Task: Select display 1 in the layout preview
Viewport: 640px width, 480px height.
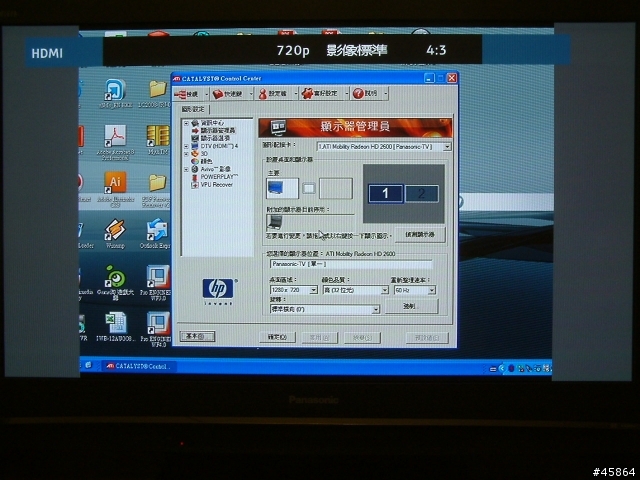Action: pos(385,193)
